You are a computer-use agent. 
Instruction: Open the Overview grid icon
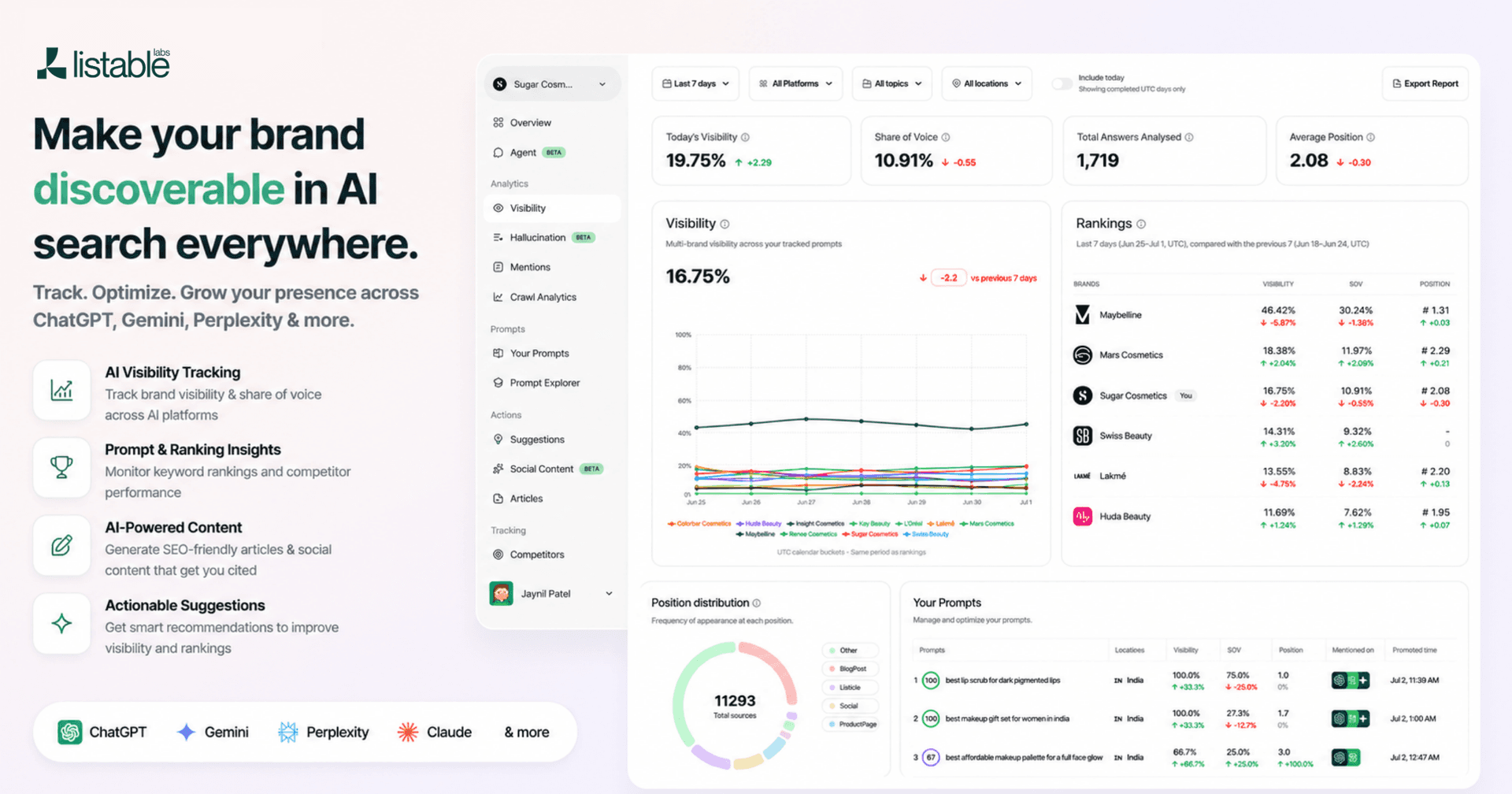(x=498, y=123)
